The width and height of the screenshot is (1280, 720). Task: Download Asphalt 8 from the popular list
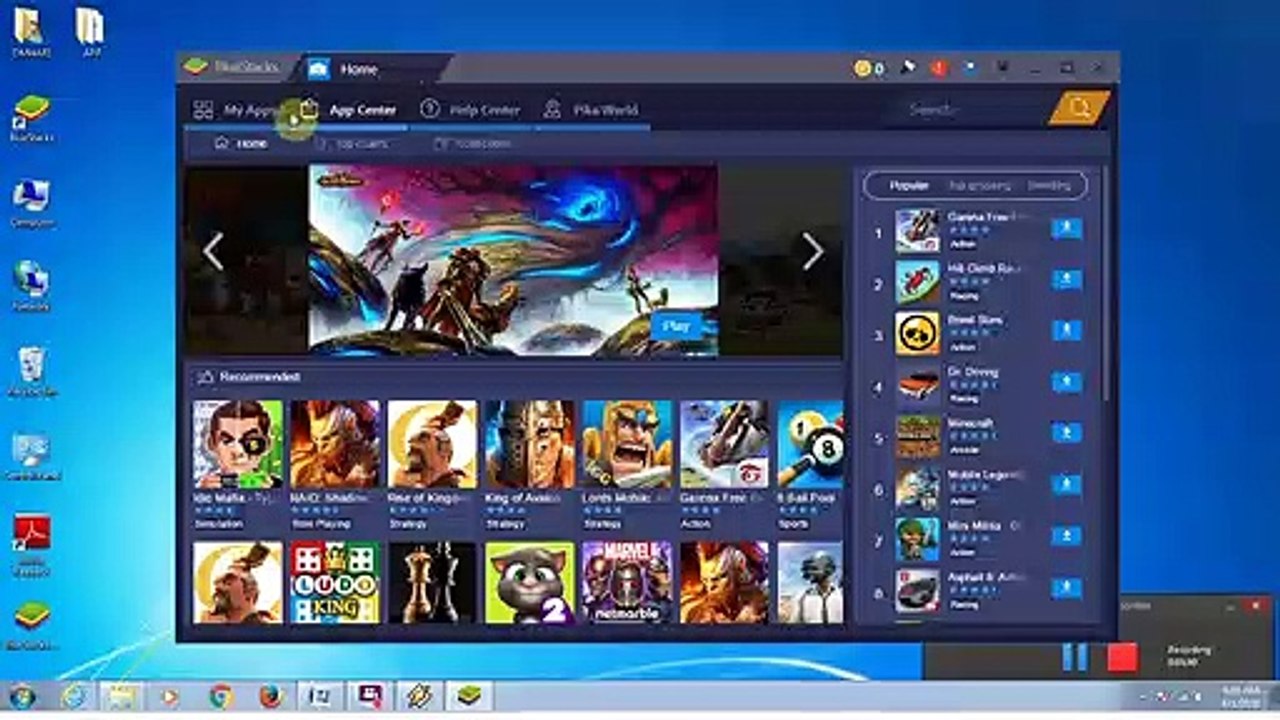pos(1066,588)
